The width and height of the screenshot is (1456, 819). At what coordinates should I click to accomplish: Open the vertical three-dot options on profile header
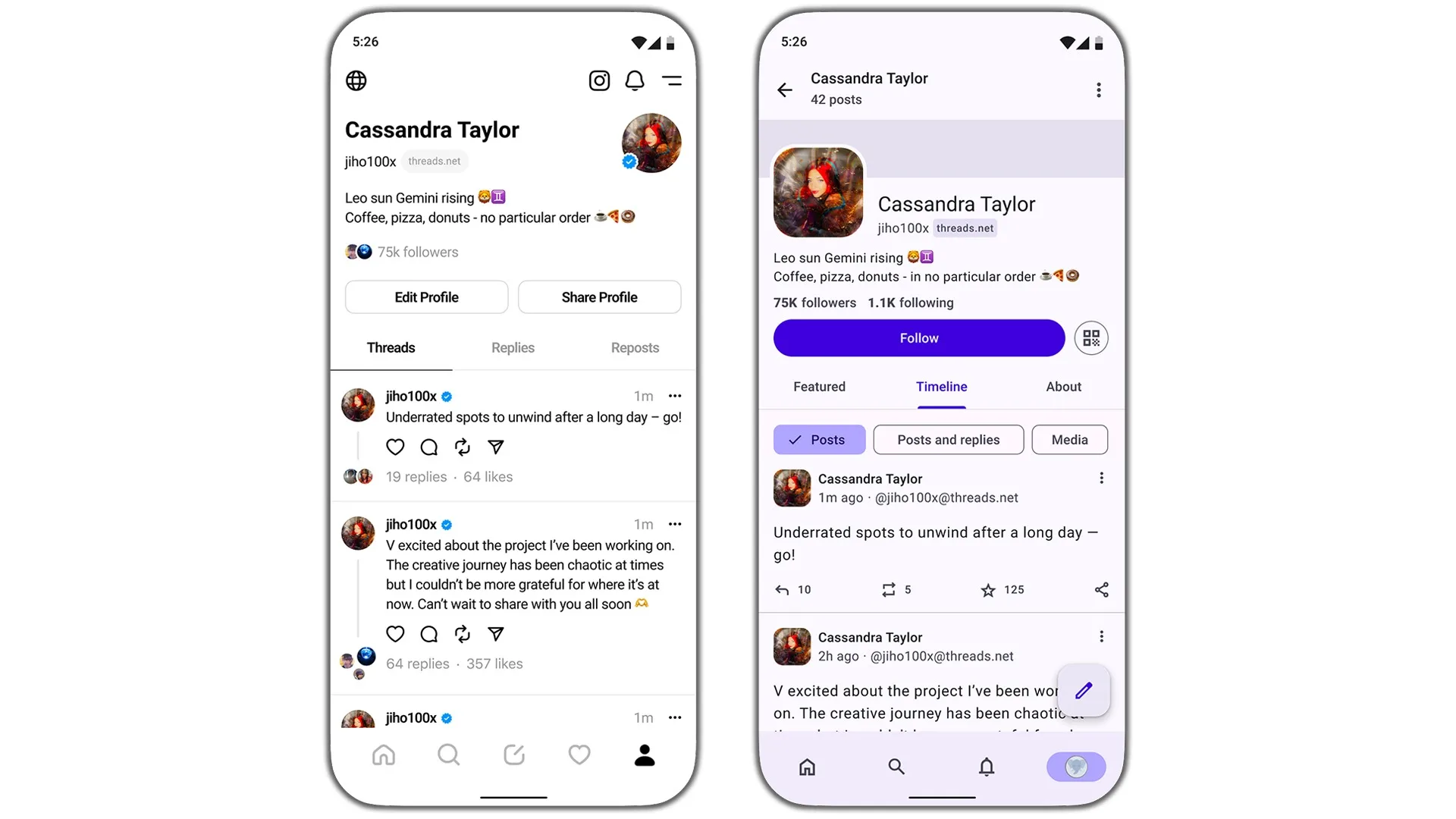[1098, 89]
